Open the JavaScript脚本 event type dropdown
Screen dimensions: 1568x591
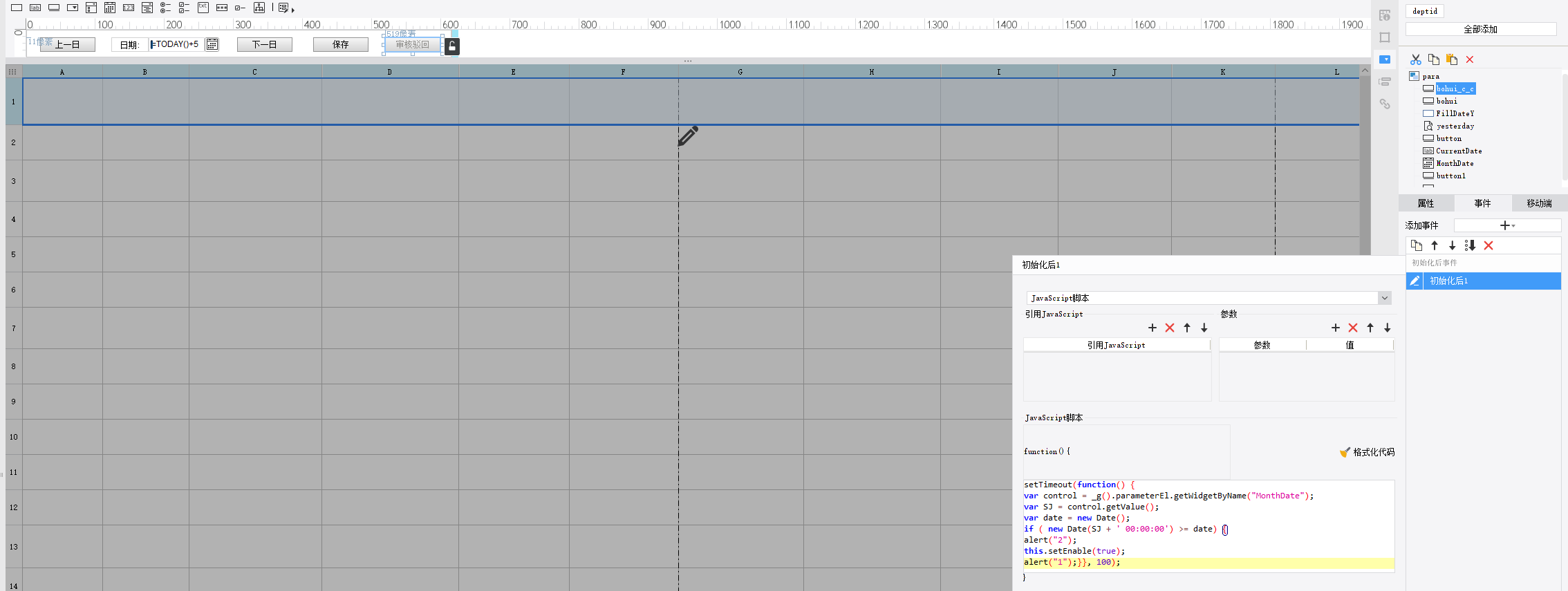coord(1384,298)
